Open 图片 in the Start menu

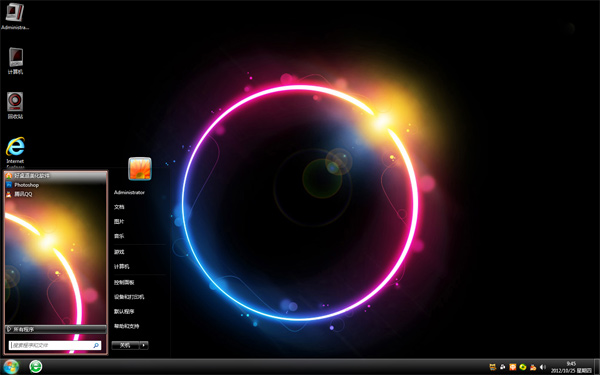point(119,222)
